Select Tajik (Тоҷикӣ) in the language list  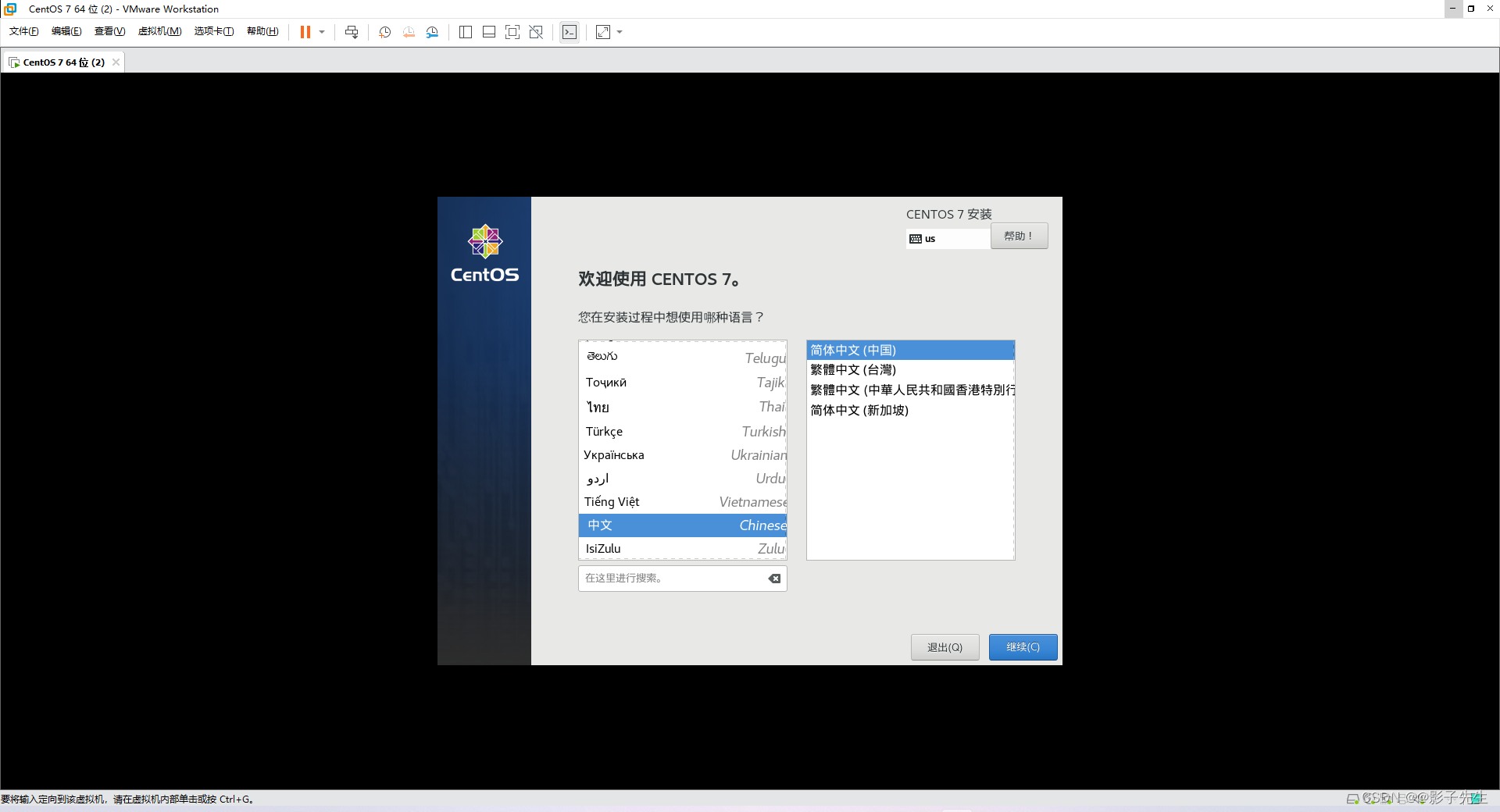coord(682,382)
